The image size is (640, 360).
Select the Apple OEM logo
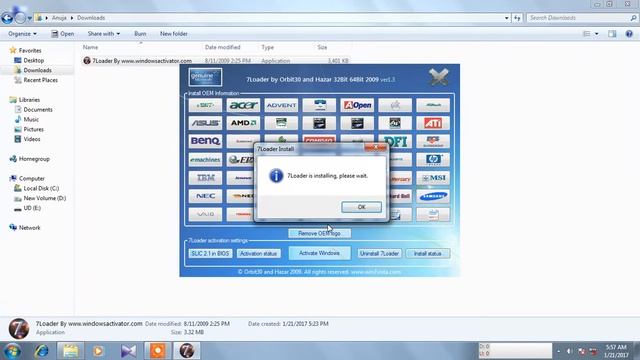pos(395,105)
